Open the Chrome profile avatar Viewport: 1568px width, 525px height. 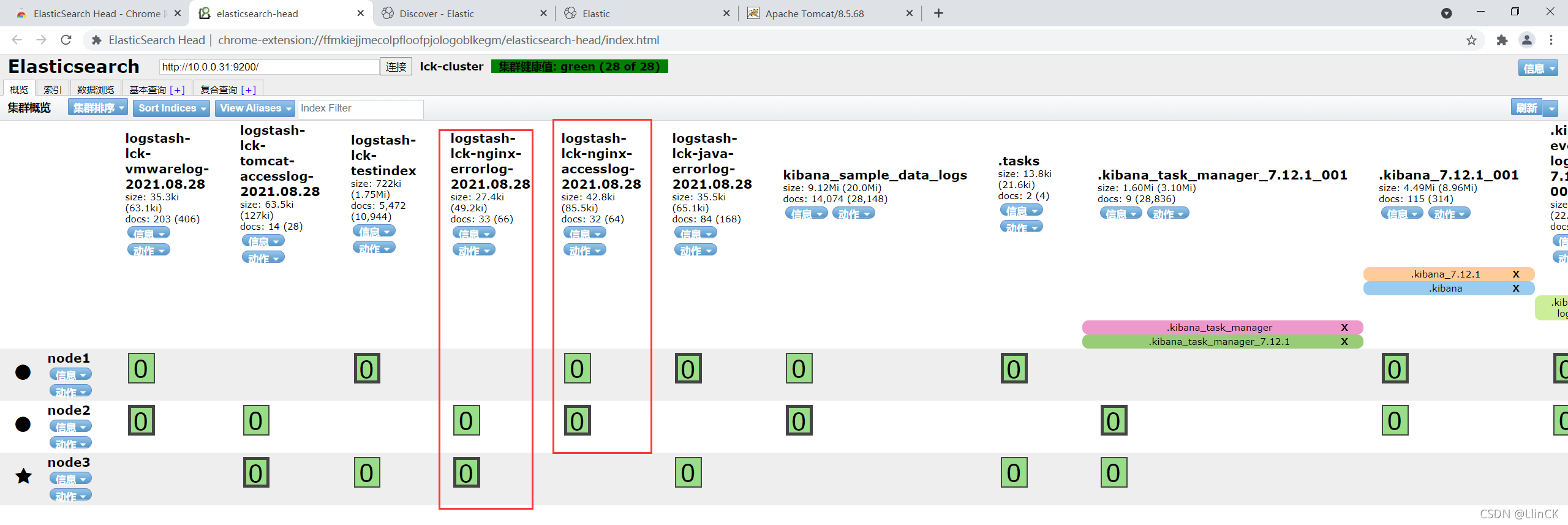(x=1527, y=40)
